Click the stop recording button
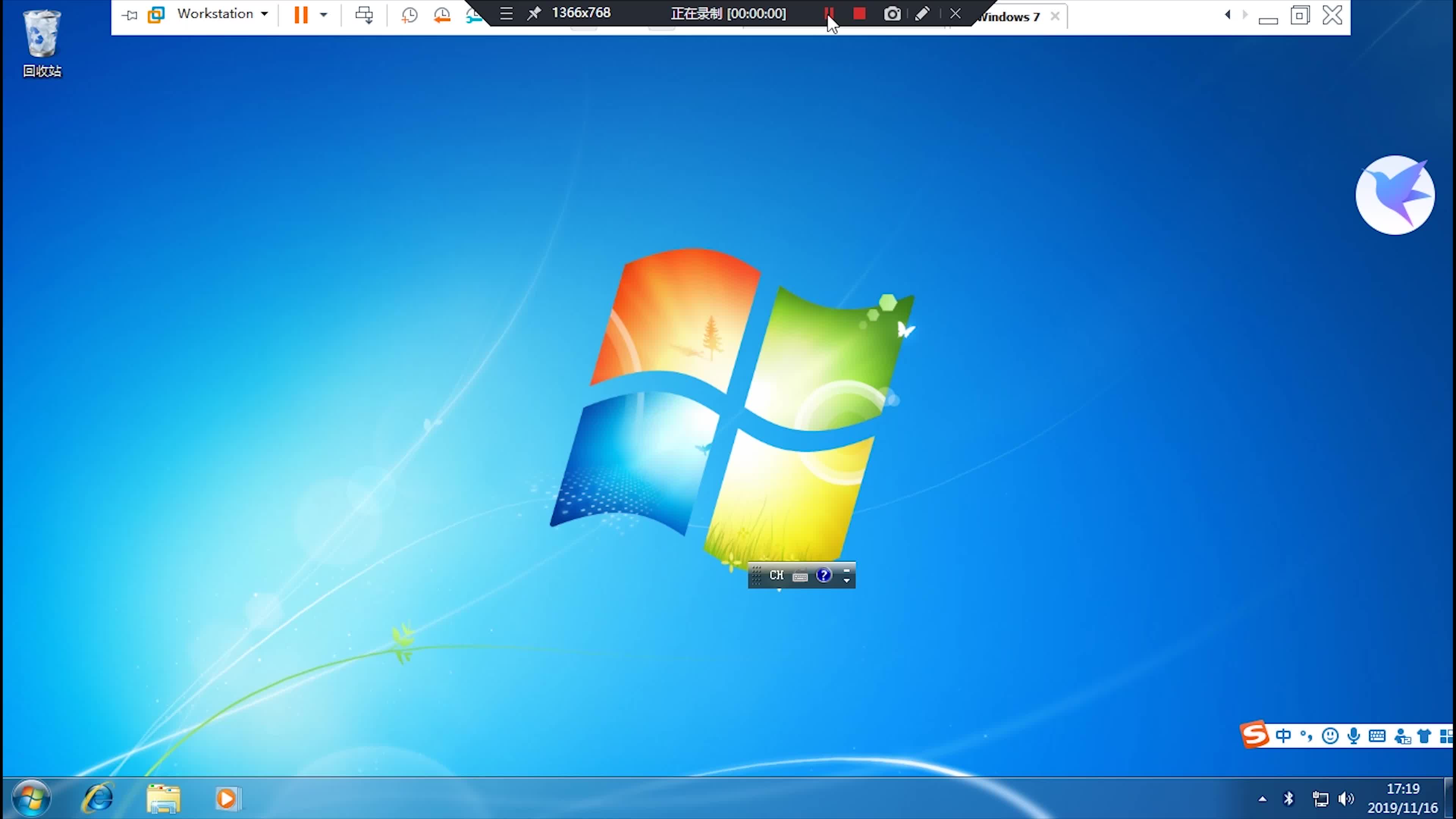The height and width of the screenshot is (819, 1456). [859, 13]
